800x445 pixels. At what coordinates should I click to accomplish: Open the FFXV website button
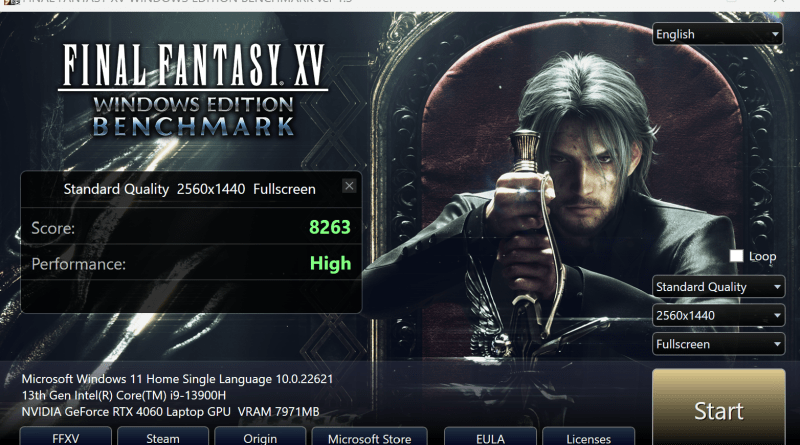coord(65,437)
